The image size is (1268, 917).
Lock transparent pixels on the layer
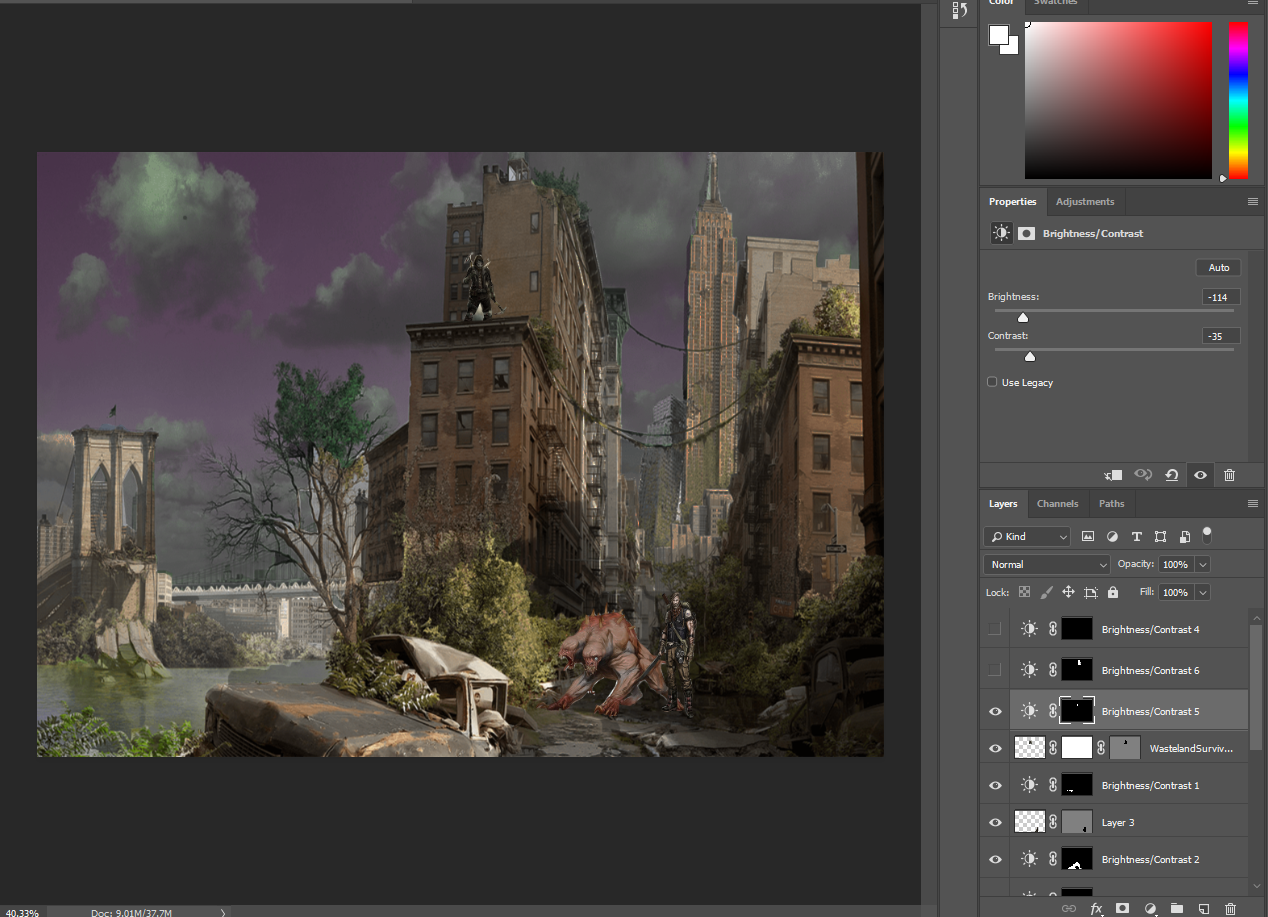pyautogui.click(x=1023, y=591)
